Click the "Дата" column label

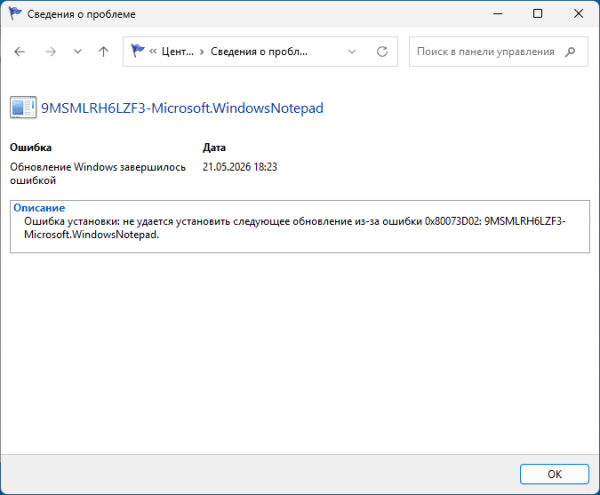214,147
